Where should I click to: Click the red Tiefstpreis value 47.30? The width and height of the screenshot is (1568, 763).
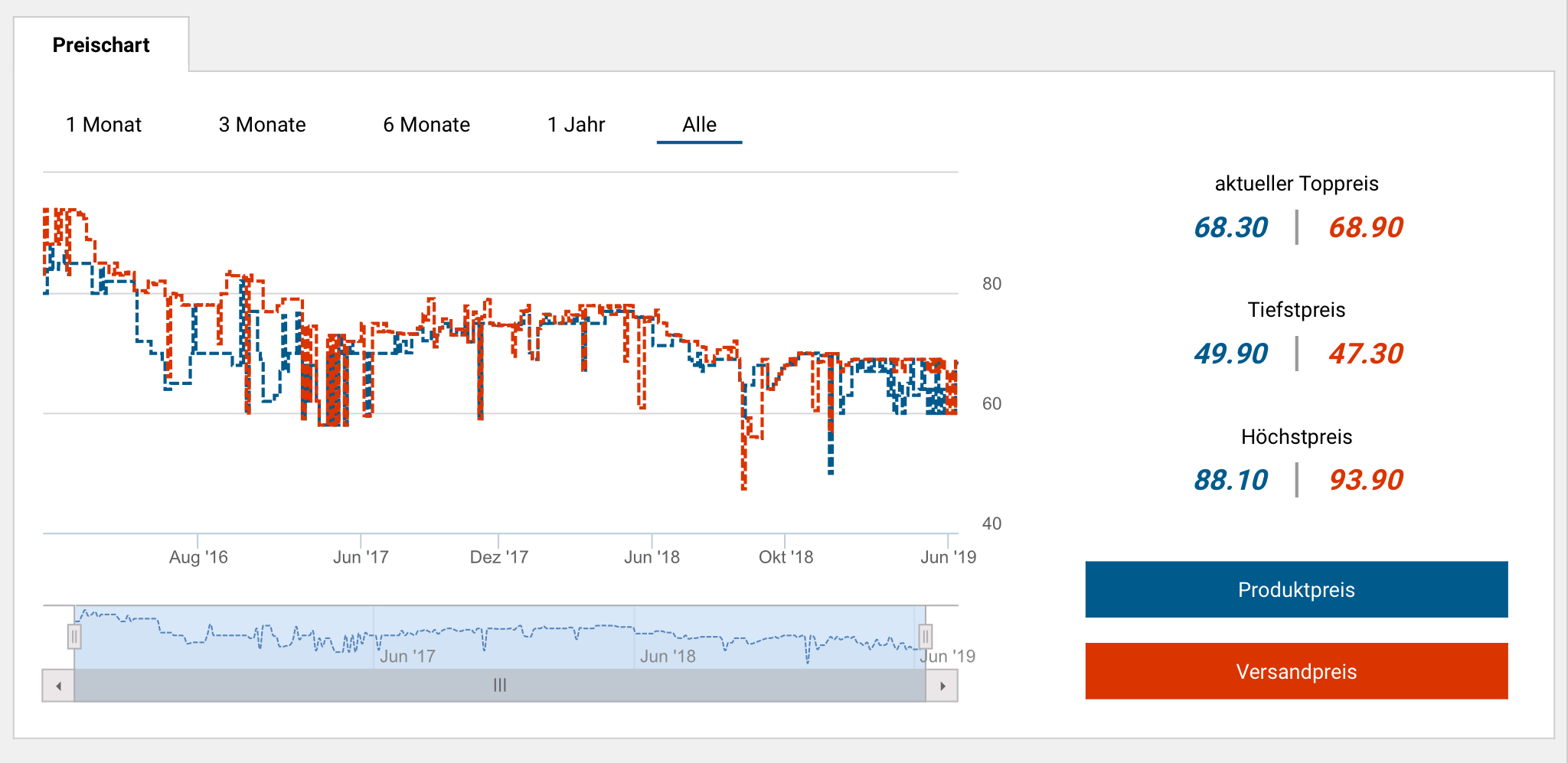tap(1366, 354)
